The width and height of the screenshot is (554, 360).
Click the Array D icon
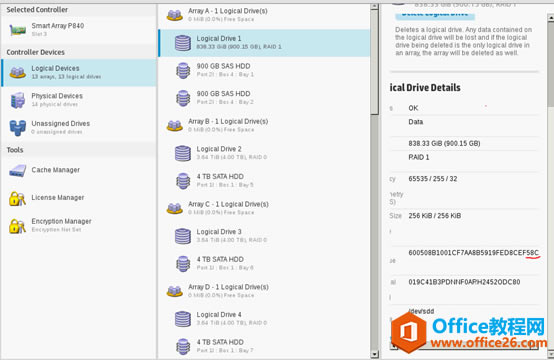click(175, 291)
